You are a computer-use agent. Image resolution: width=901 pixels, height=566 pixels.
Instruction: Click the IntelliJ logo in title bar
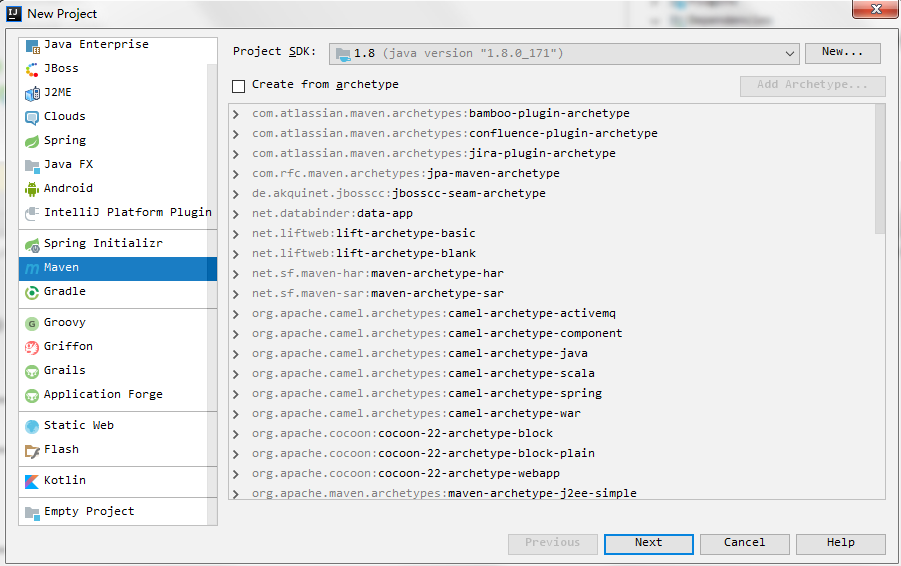coord(14,13)
